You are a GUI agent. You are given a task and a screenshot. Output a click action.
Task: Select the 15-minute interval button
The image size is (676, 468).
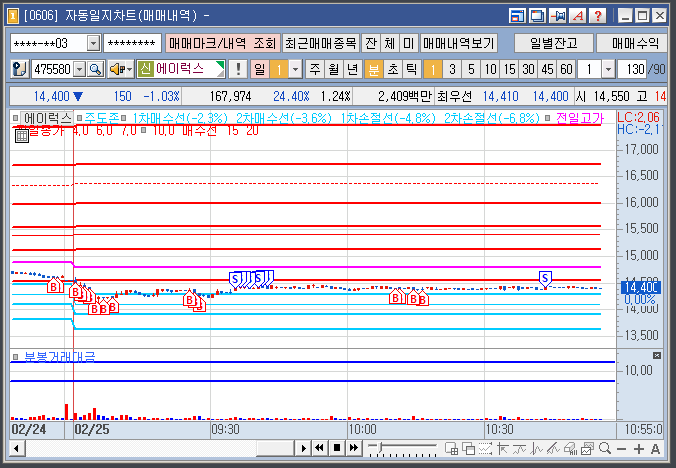tap(509, 69)
